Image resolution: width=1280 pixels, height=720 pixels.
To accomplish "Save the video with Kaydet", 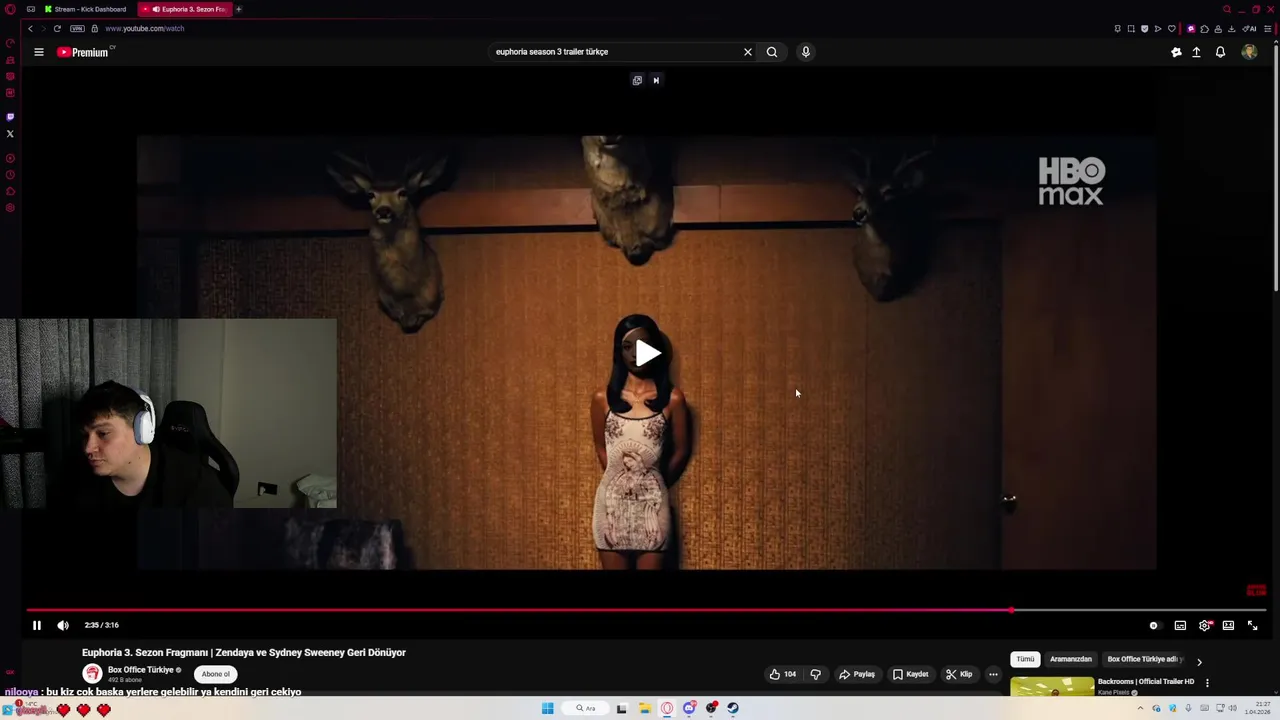I will click(911, 674).
